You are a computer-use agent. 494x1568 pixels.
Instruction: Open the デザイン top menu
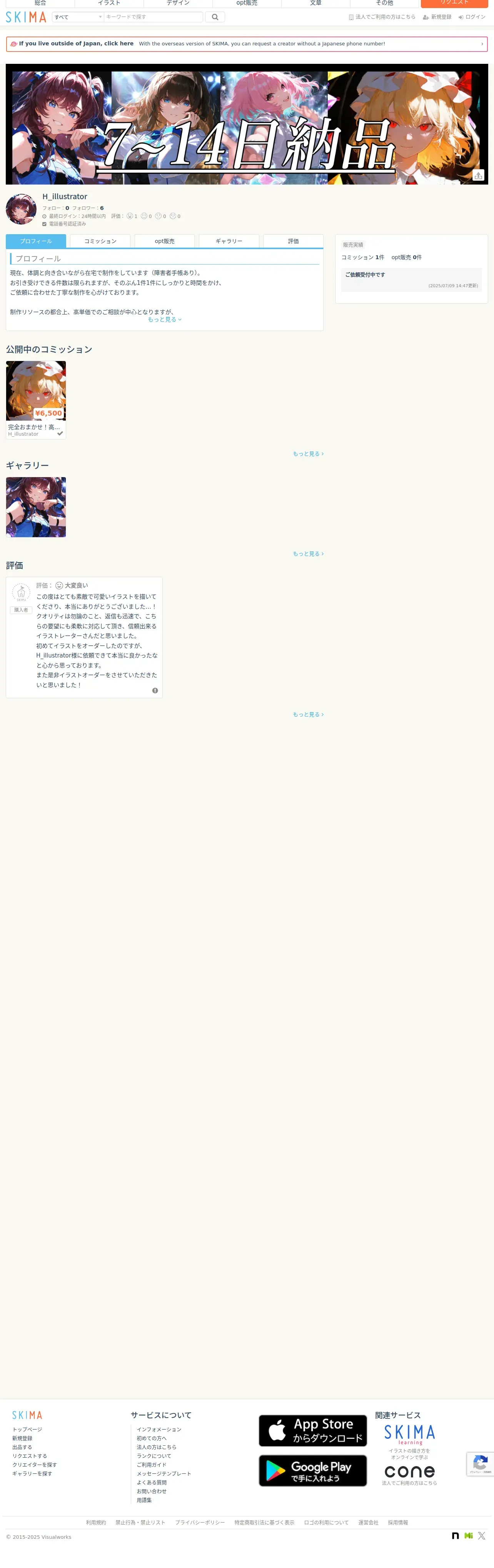tap(178, 3)
